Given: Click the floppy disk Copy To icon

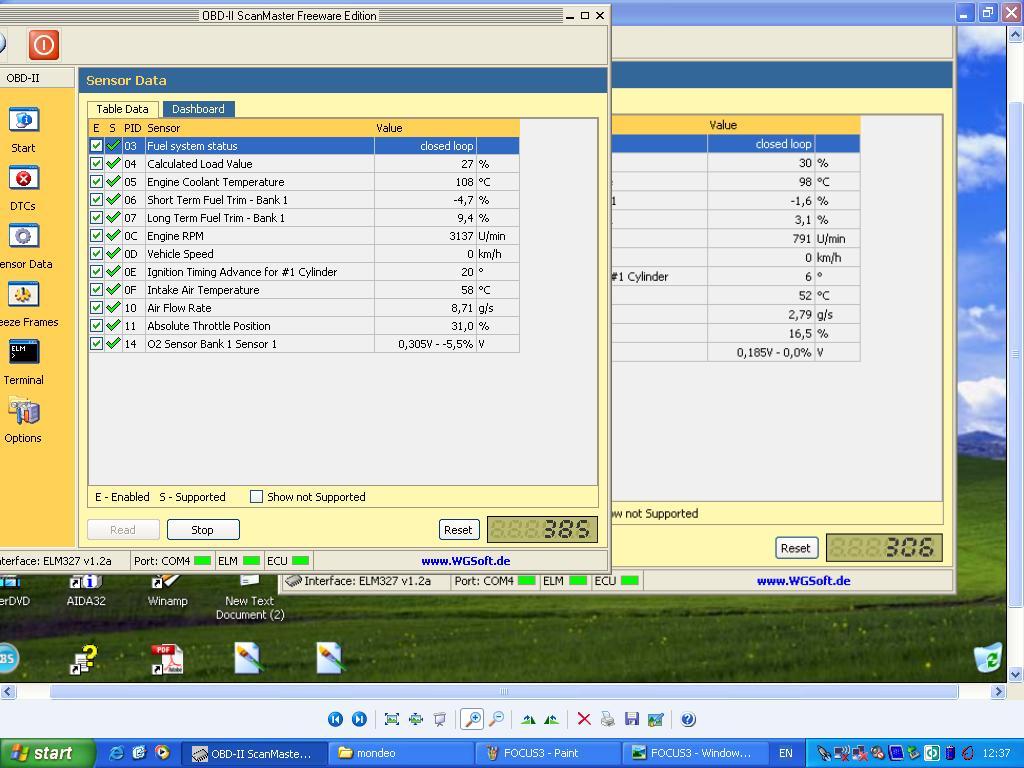Looking at the screenshot, I should pyautogui.click(x=632, y=719).
